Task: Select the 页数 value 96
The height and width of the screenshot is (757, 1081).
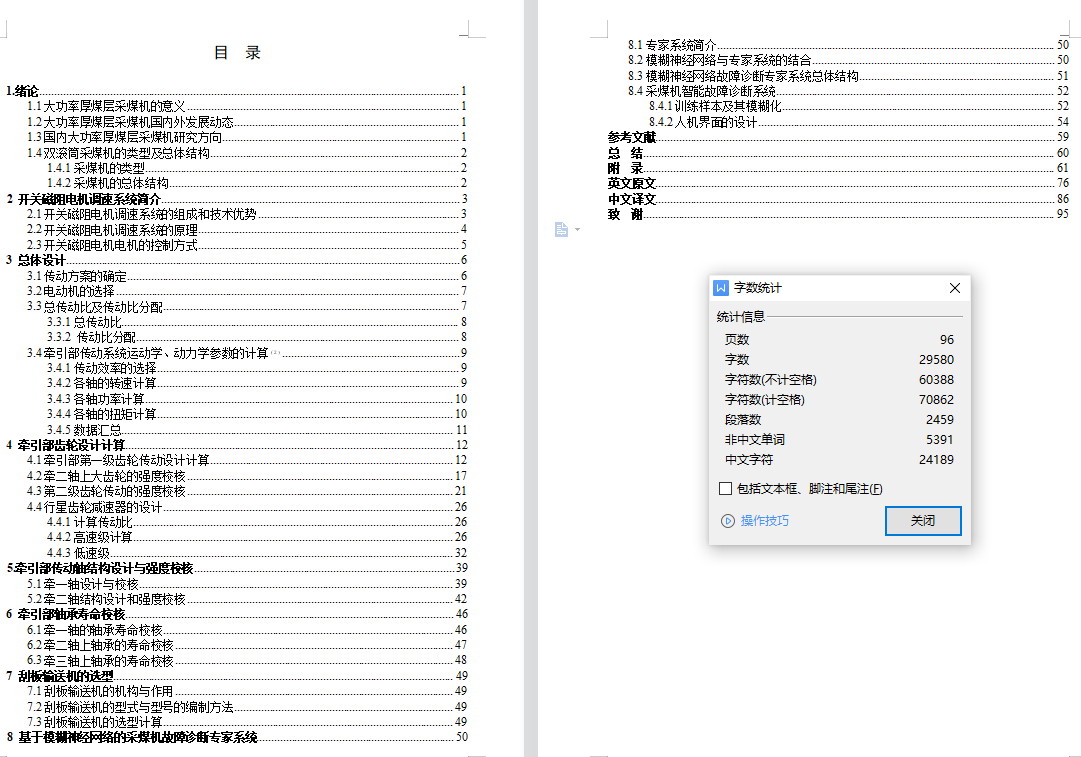Action: point(947,340)
